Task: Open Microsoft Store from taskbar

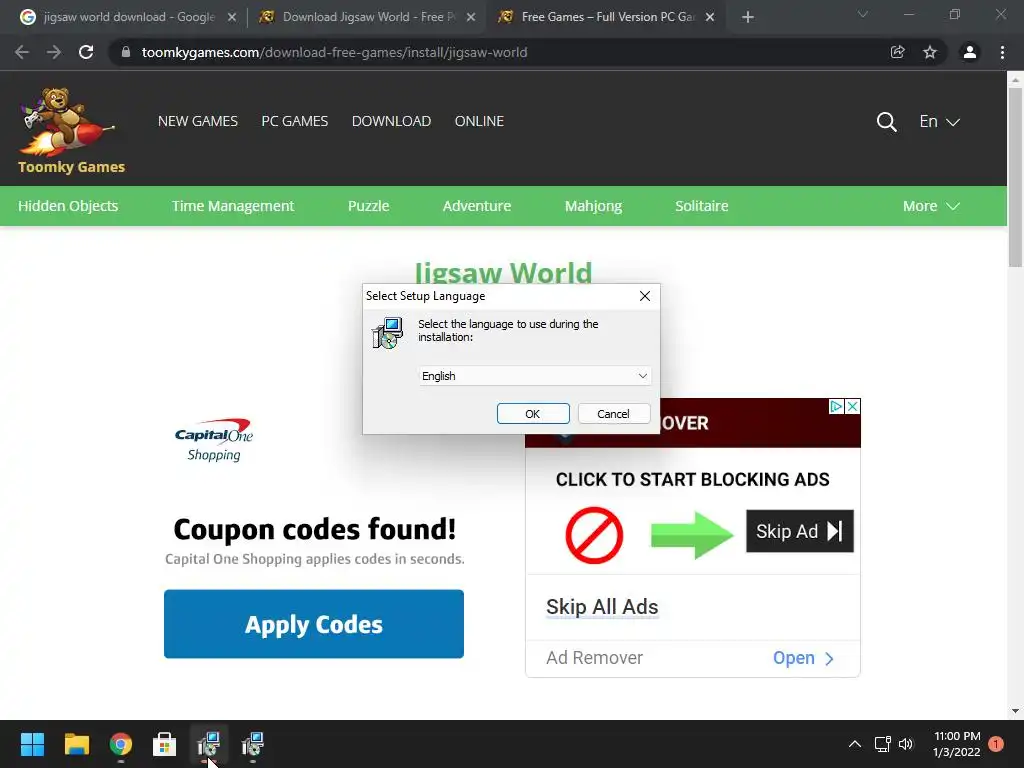Action: click(165, 744)
